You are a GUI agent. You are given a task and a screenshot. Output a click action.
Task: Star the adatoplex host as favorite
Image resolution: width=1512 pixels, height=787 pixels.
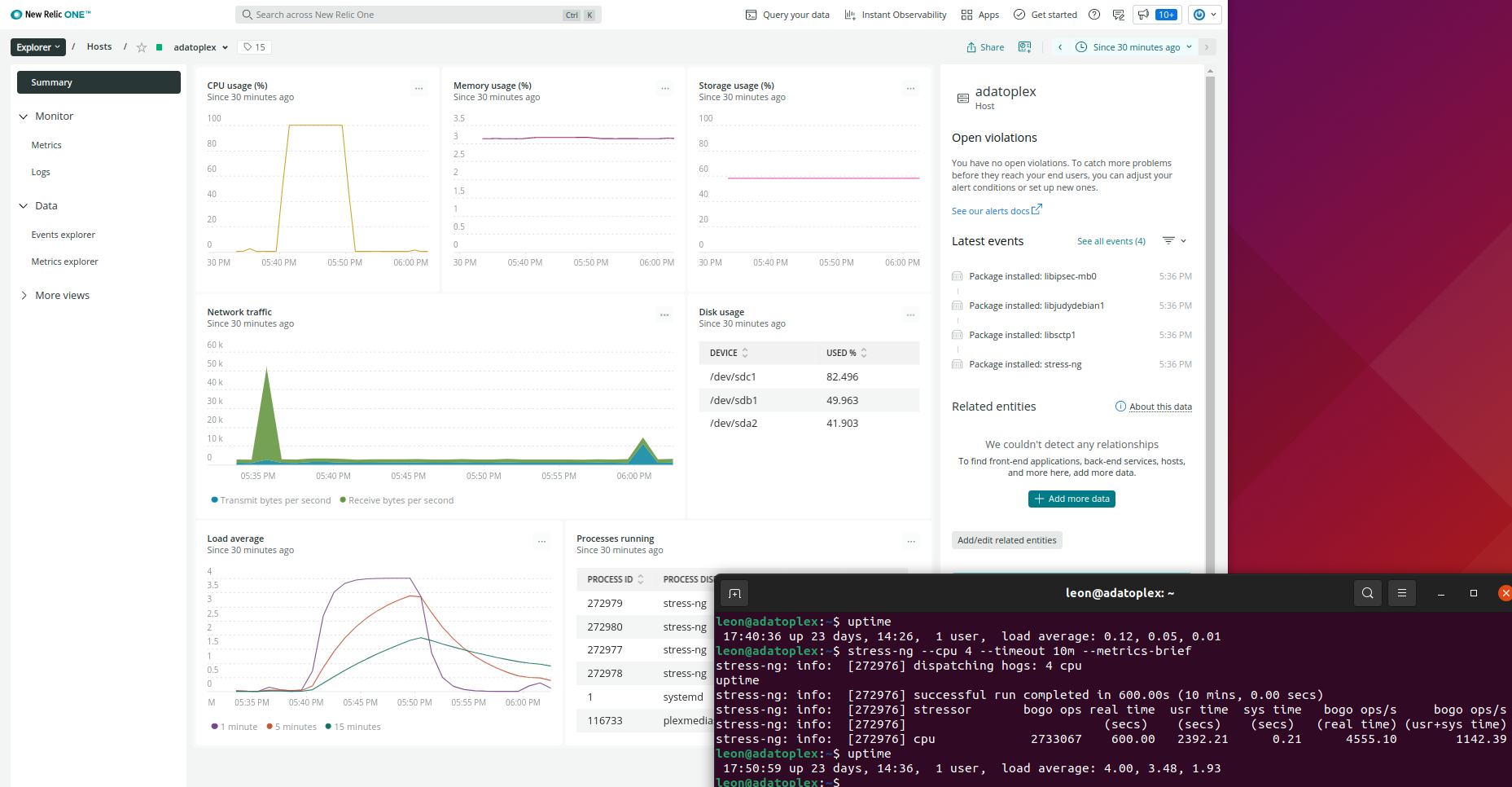[142, 46]
